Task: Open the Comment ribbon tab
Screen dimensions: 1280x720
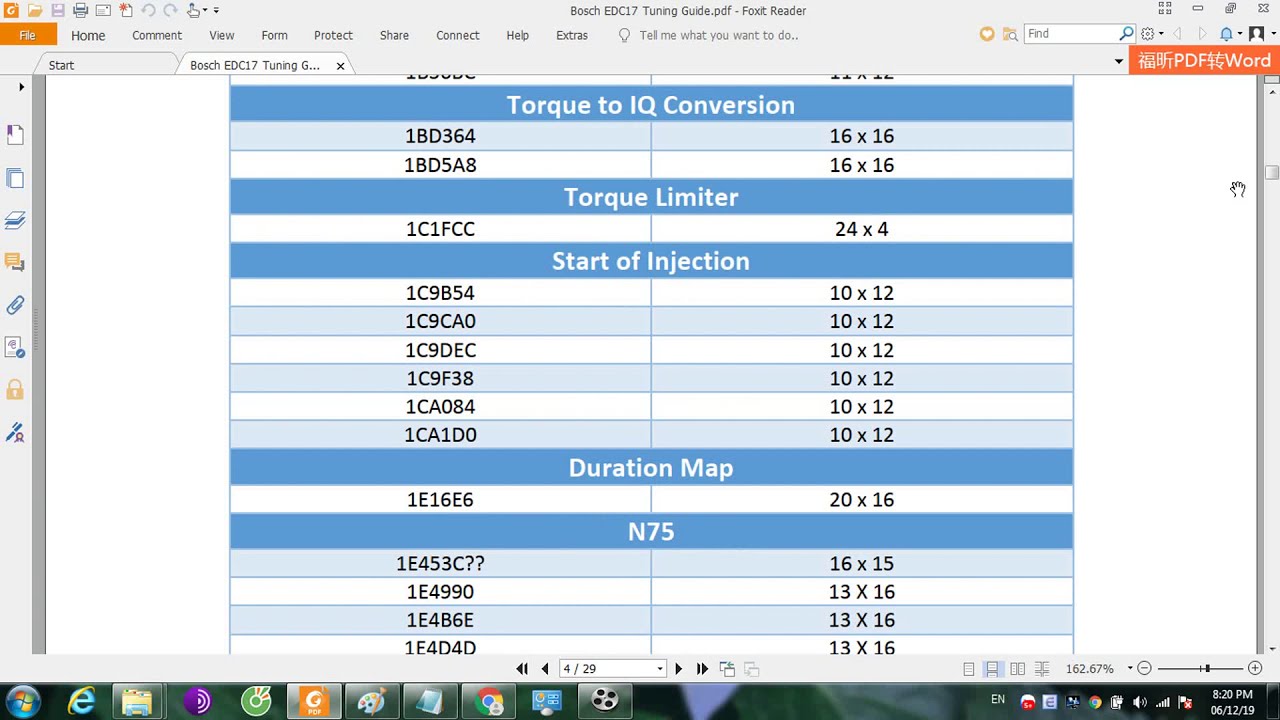Action: click(157, 35)
